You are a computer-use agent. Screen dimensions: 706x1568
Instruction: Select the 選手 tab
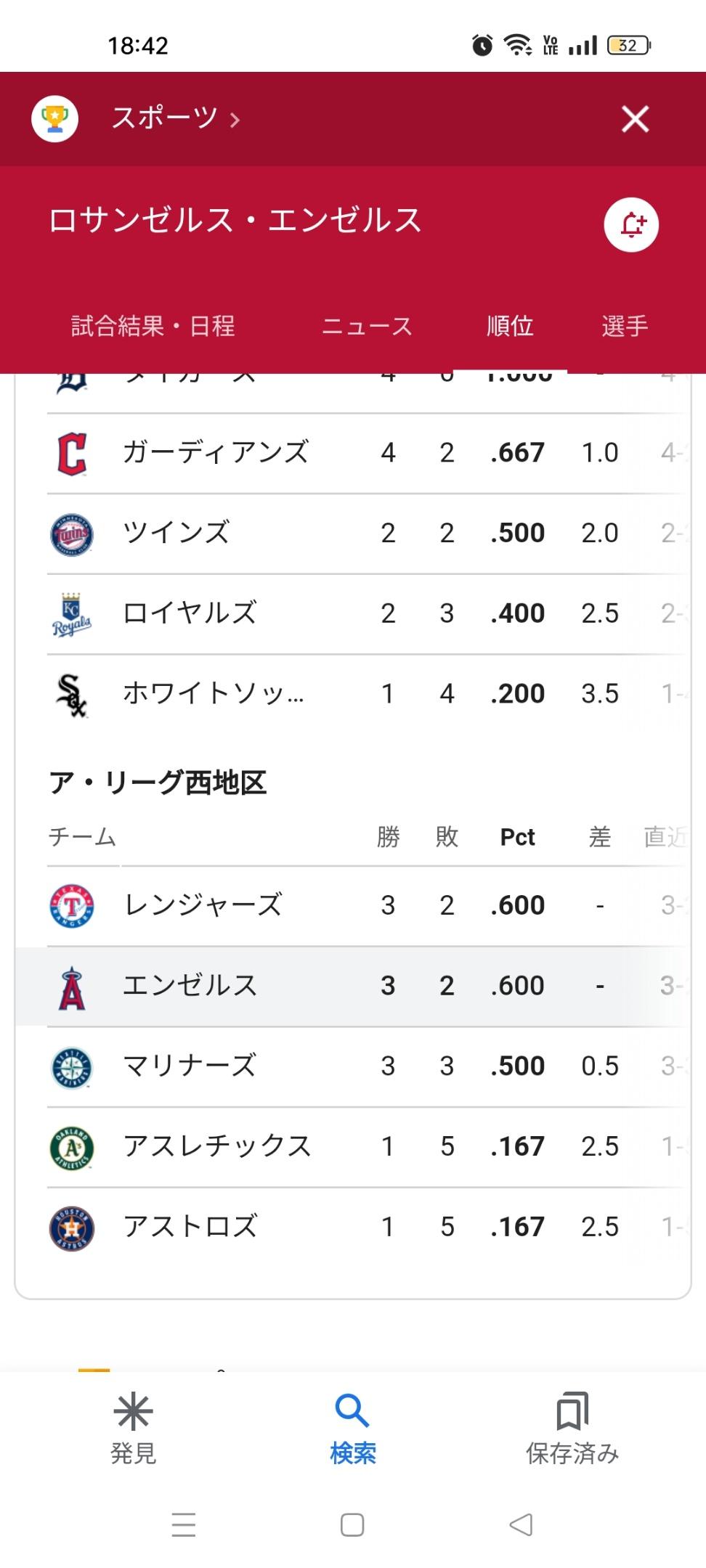625,326
